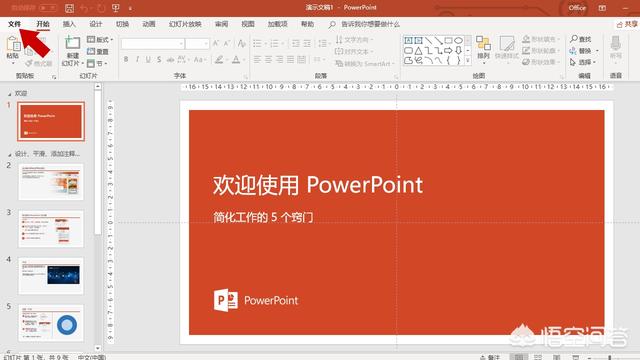Screen dimensions: 640x360
Task: Start slideshow from beginning via quick access icon
Action: pyautogui.click(x=116, y=8)
